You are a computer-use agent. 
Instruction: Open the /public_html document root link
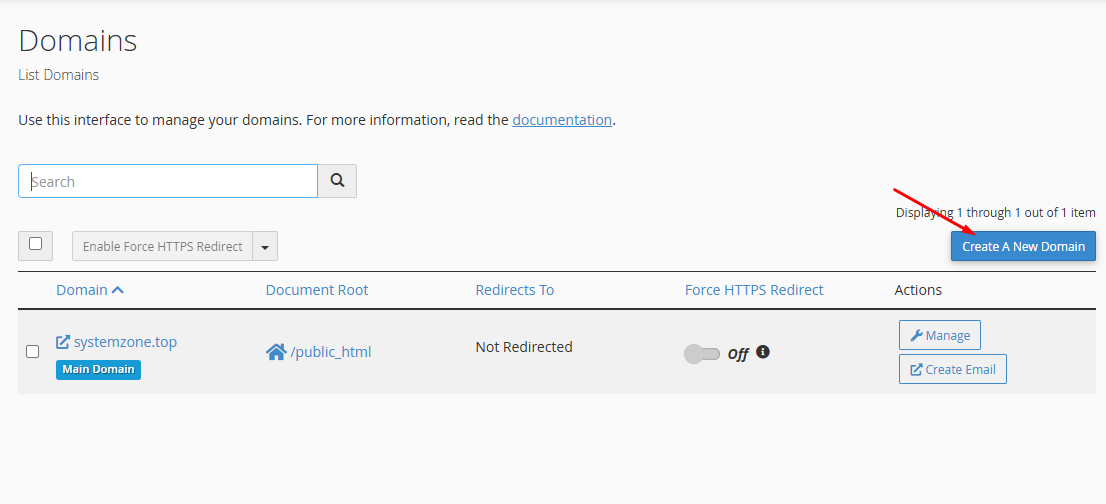[x=331, y=352]
